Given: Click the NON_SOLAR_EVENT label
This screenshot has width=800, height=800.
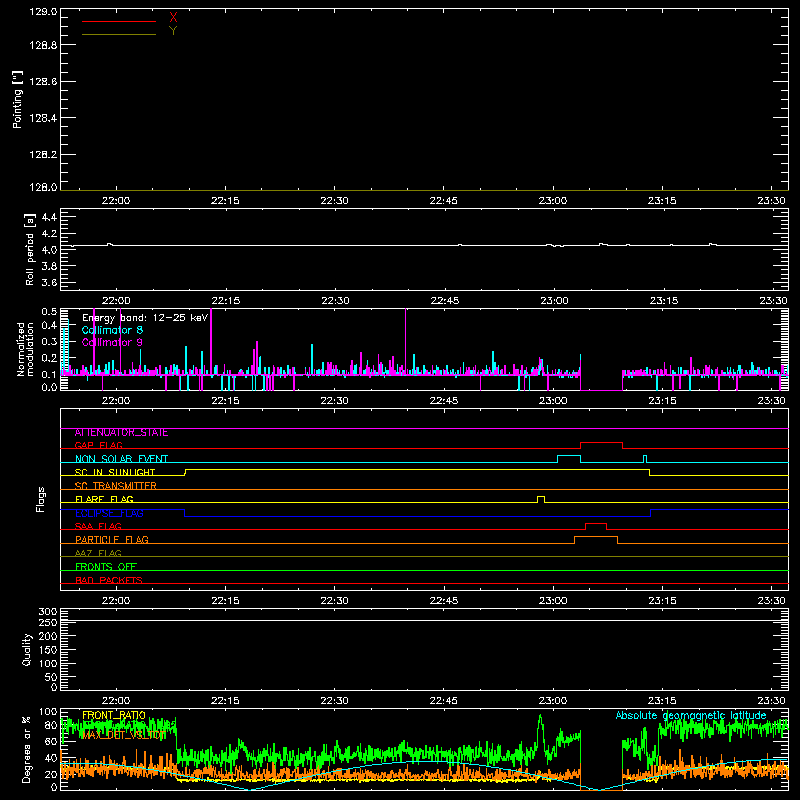Looking at the screenshot, I should [x=121, y=459].
